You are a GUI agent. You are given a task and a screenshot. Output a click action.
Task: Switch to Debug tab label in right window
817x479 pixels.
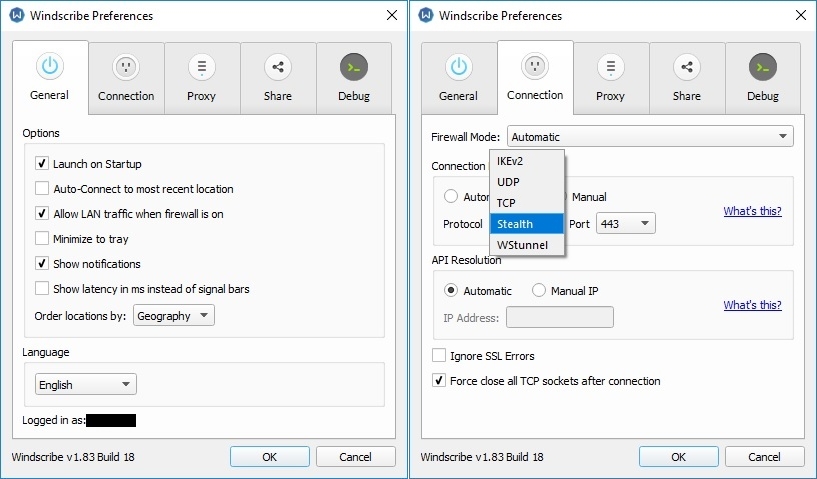point(763,96)
